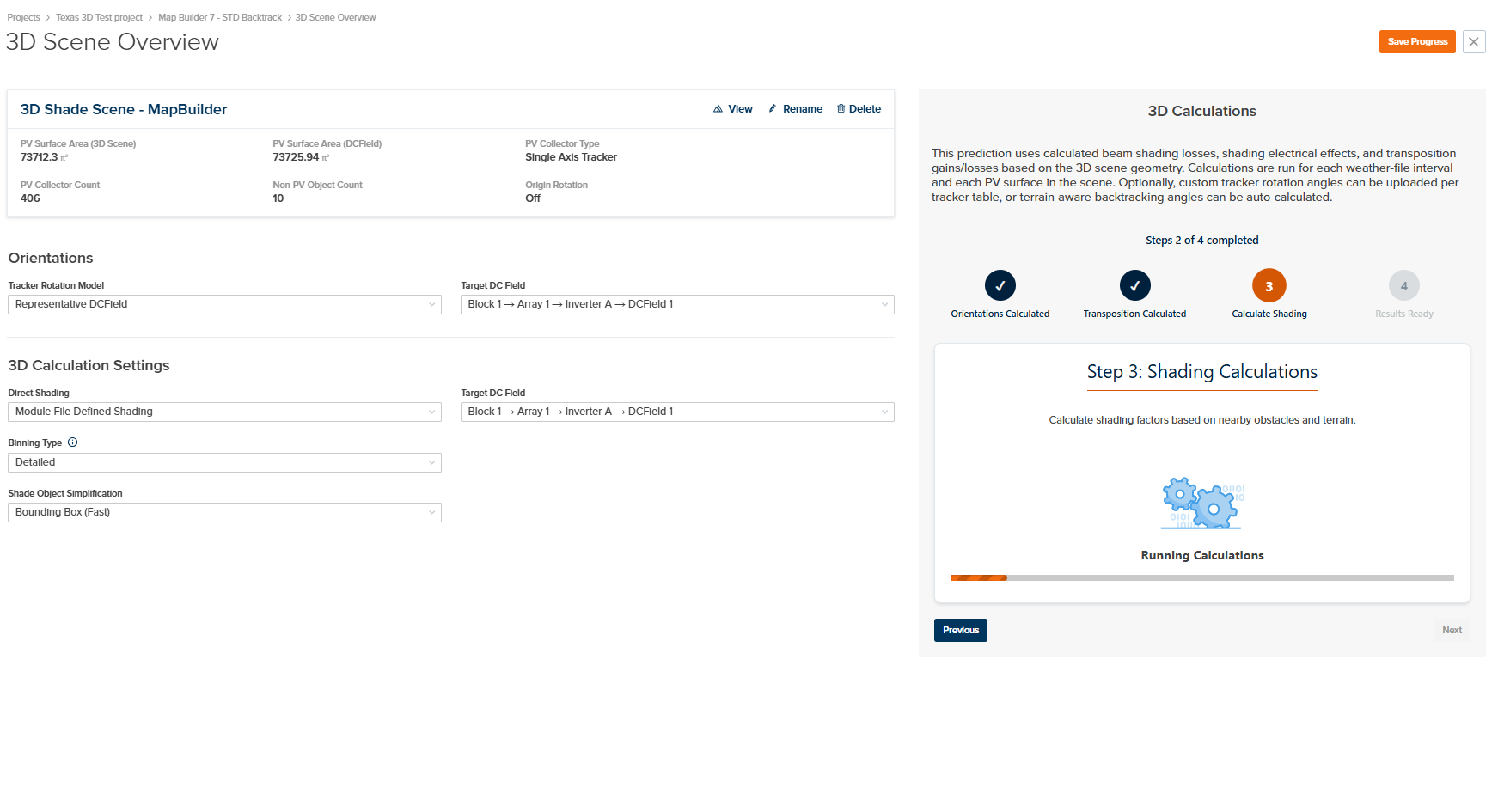1498x812 pixels.
Task: Click the Previous button
Action: 961,630
